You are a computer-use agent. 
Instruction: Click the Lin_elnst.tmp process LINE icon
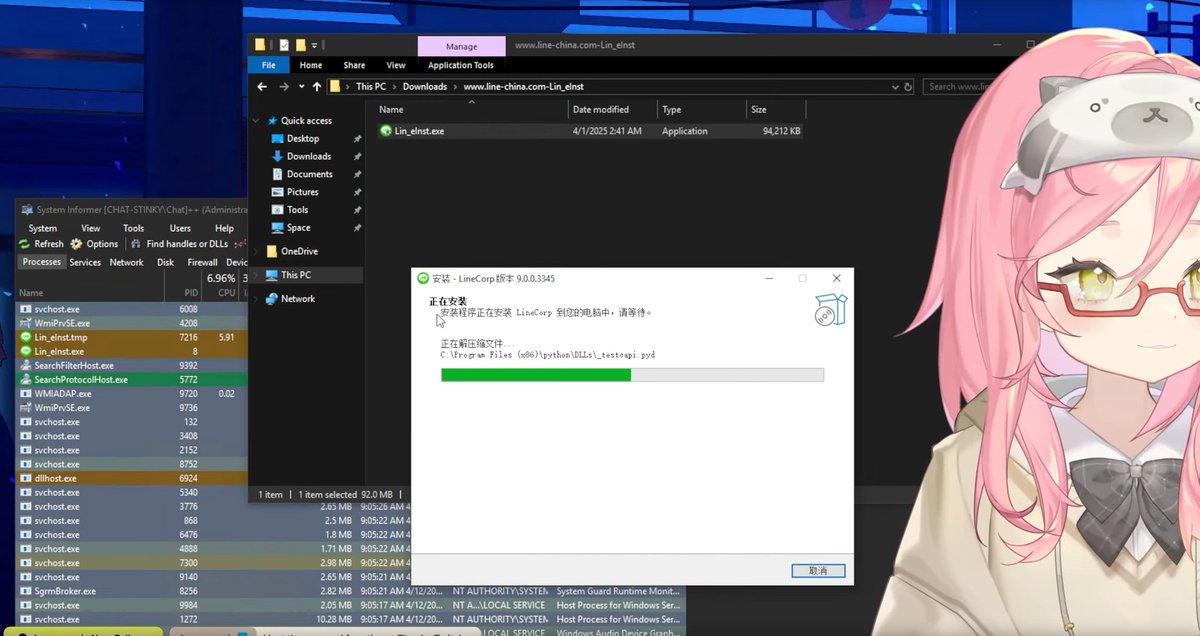(x=26, y=338)
